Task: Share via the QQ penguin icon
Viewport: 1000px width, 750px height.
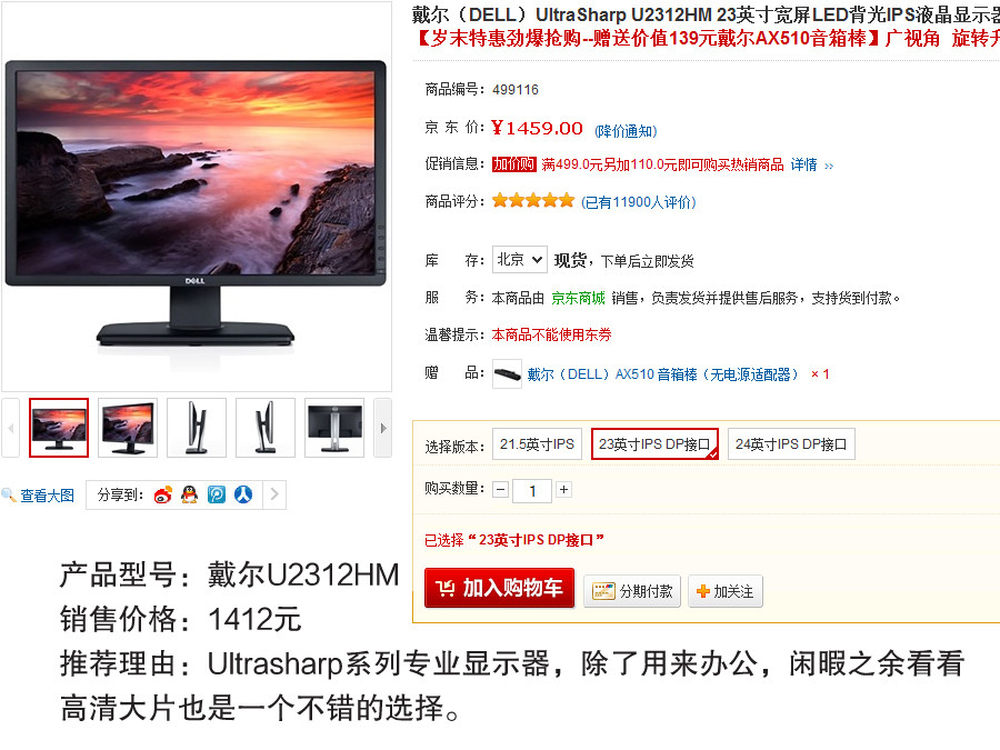Action: (x=189, y=494)
